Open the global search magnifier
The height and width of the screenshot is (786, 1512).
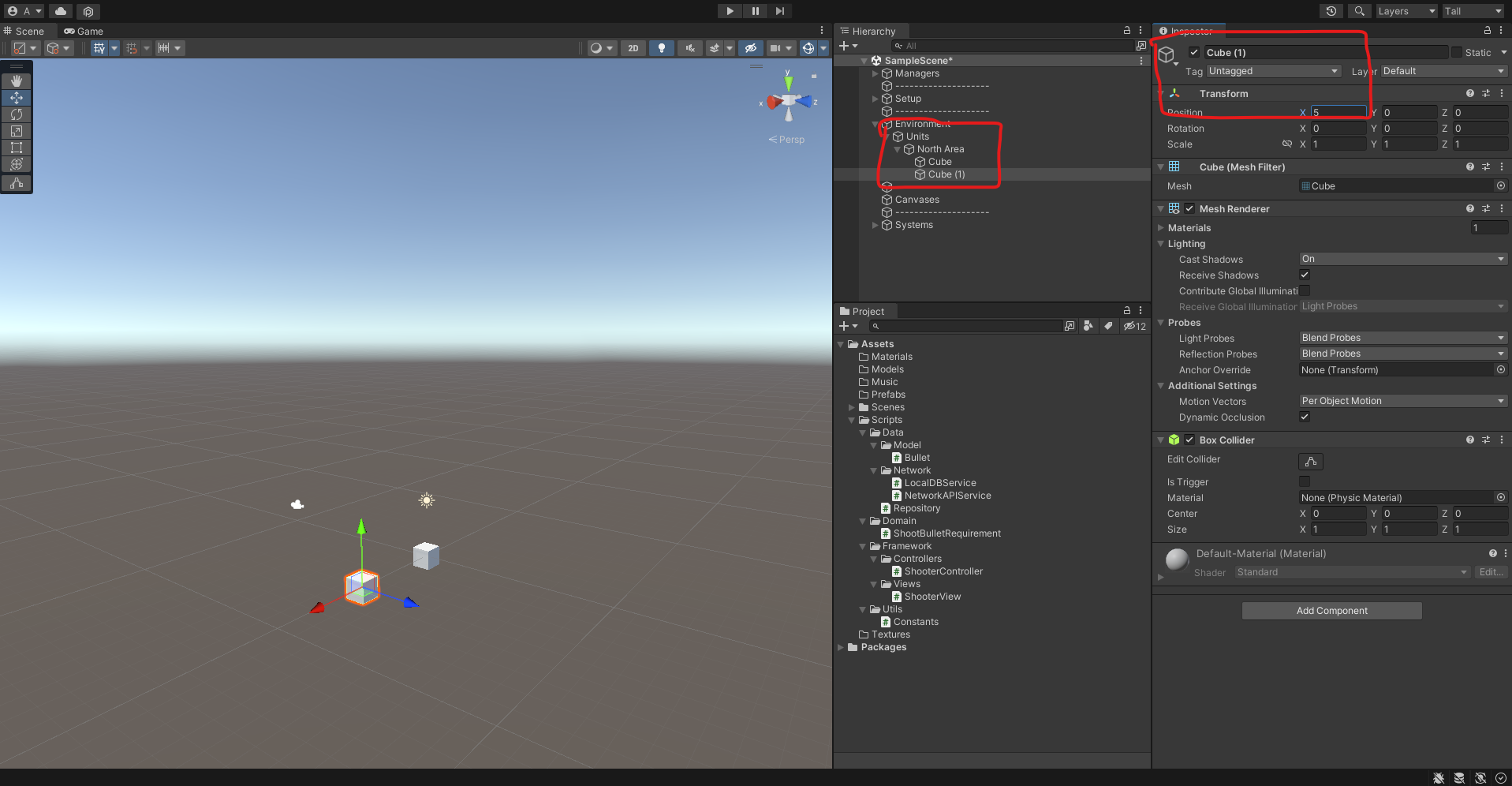point(1359,11)
